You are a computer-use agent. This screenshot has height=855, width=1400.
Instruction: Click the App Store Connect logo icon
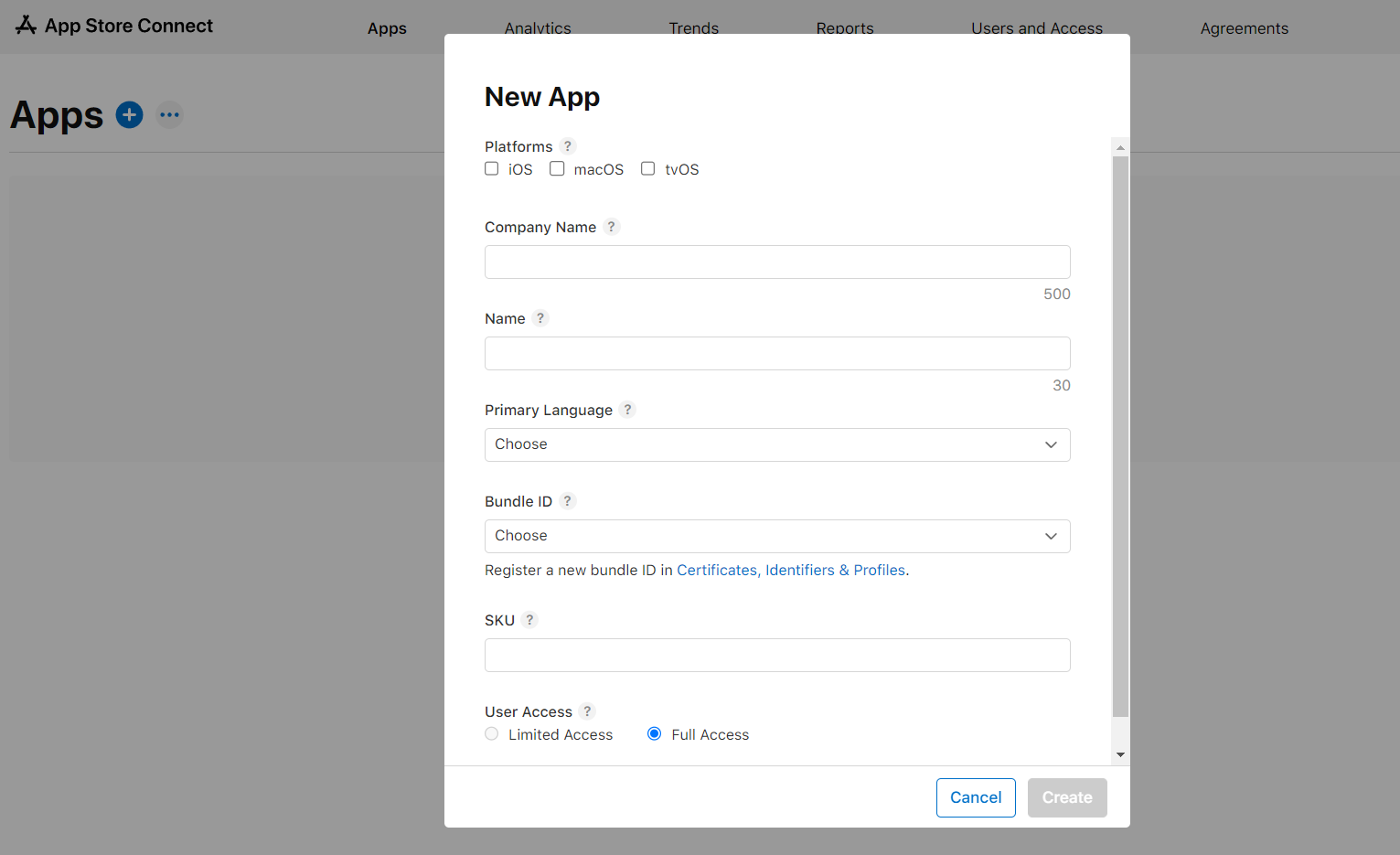coord(26,26)
